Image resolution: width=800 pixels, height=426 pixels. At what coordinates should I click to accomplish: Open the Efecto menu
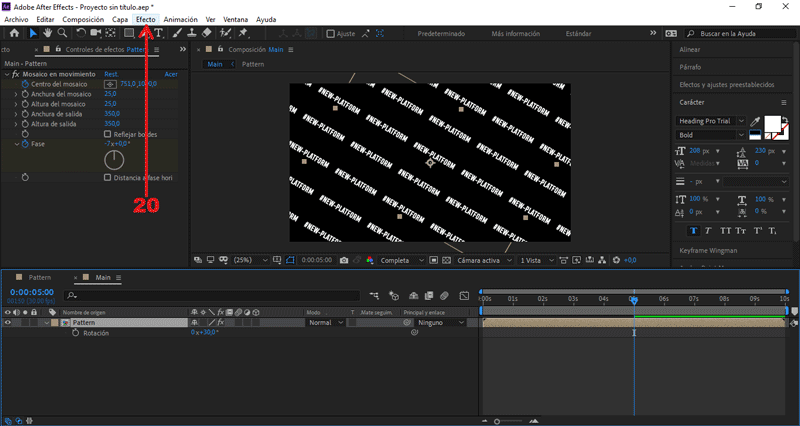tap(145, 19)
